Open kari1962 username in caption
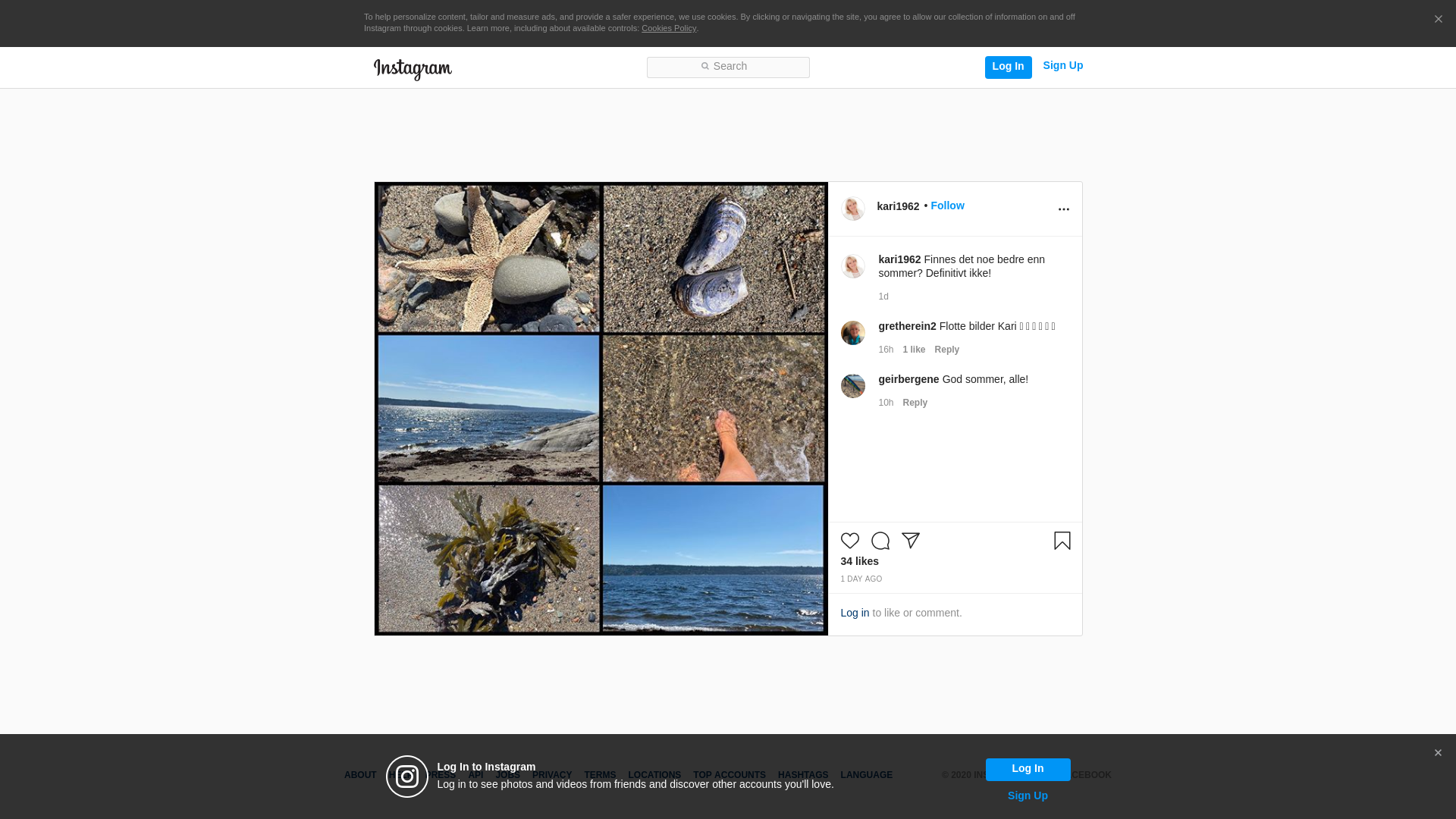This screenshot has height=819, width=1456. click(899, 259)
